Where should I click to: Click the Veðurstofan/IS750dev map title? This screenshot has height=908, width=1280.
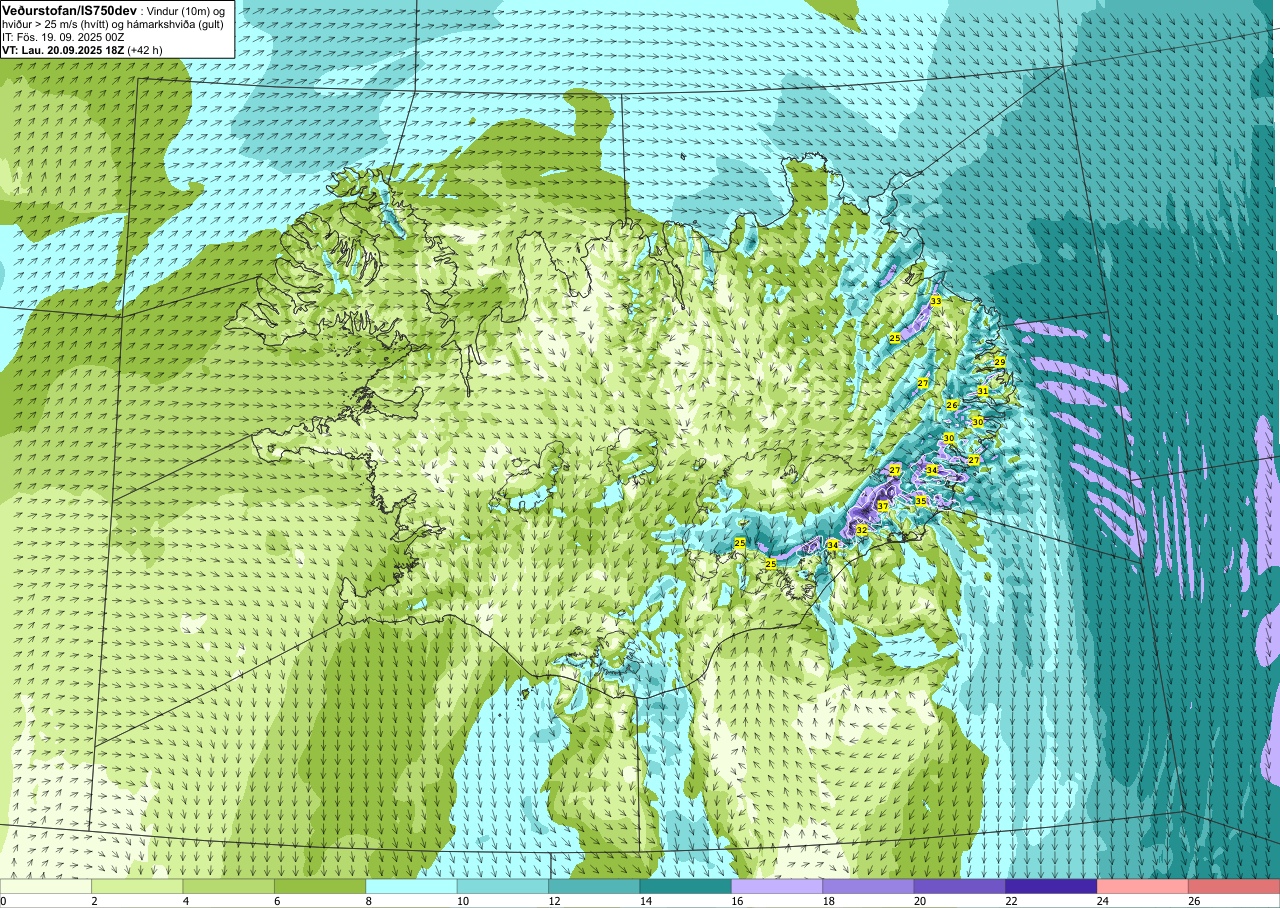click(x=67, y=10)
